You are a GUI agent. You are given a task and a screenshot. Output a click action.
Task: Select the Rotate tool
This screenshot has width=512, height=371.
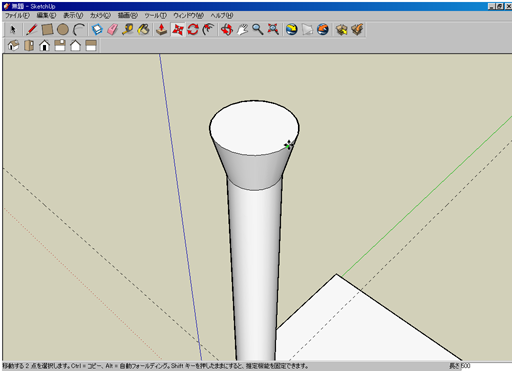[x=193, y=30]
